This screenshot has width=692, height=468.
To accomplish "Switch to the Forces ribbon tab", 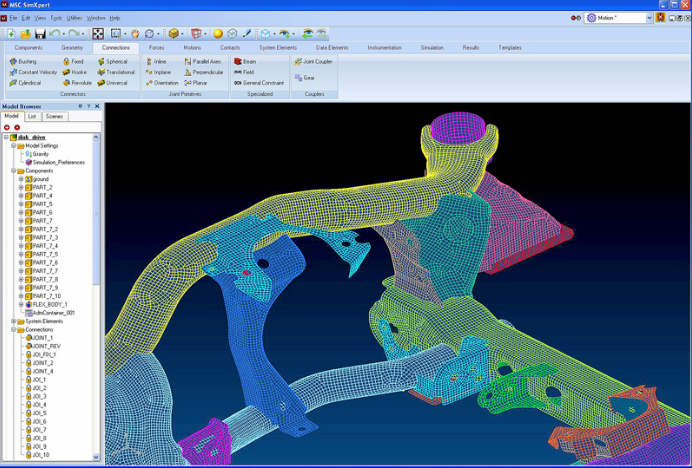I will coord(157,48).
